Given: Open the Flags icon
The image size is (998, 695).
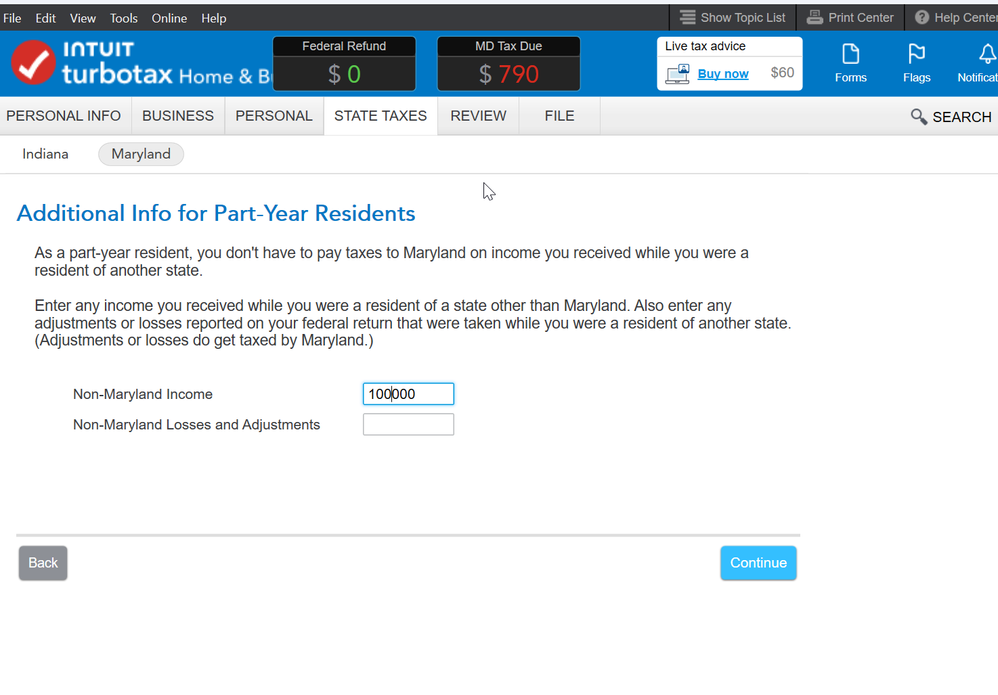Looking at the screenshot, I should [x=916, y=55].
